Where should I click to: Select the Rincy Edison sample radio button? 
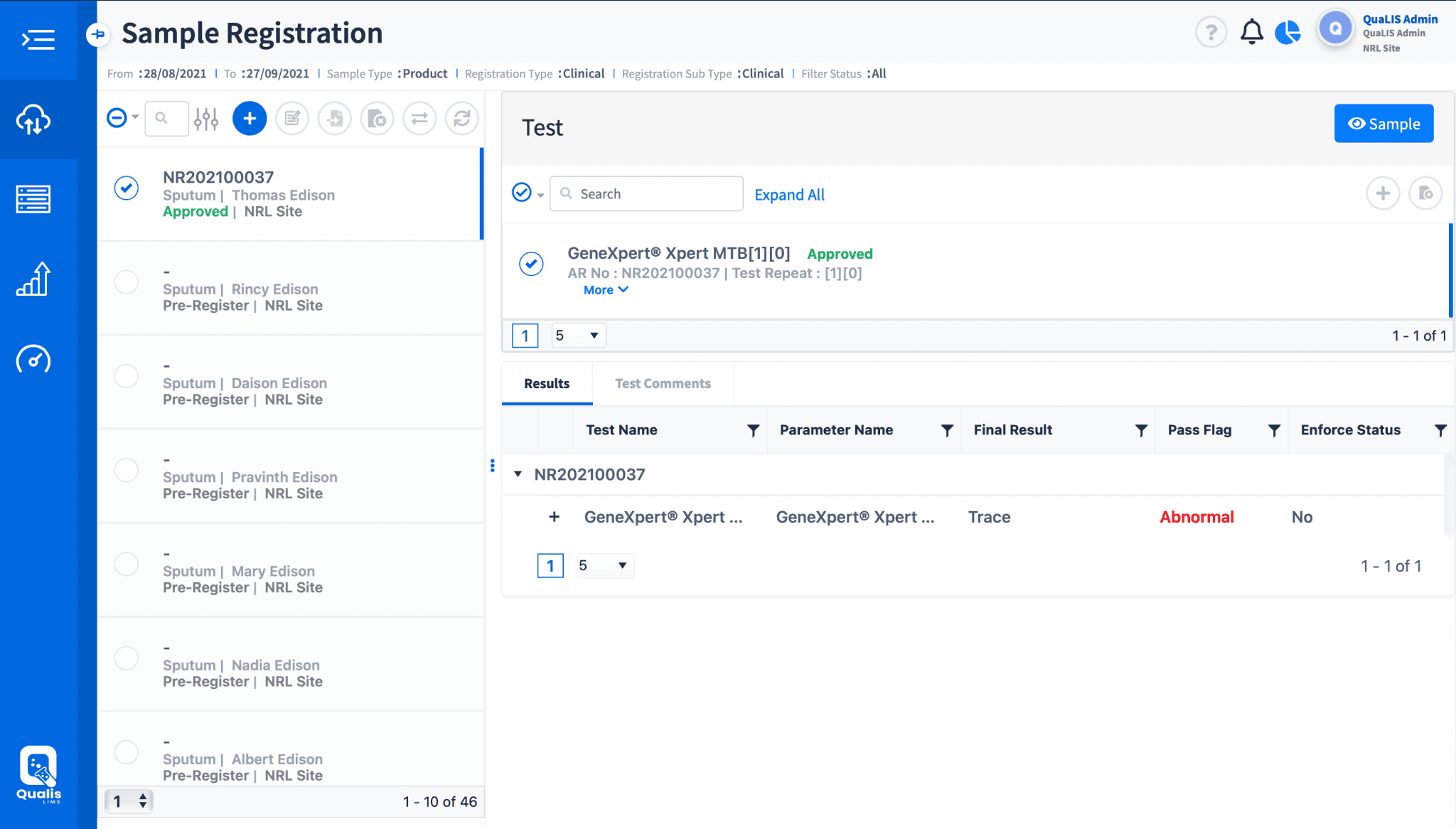coord(127,282)
